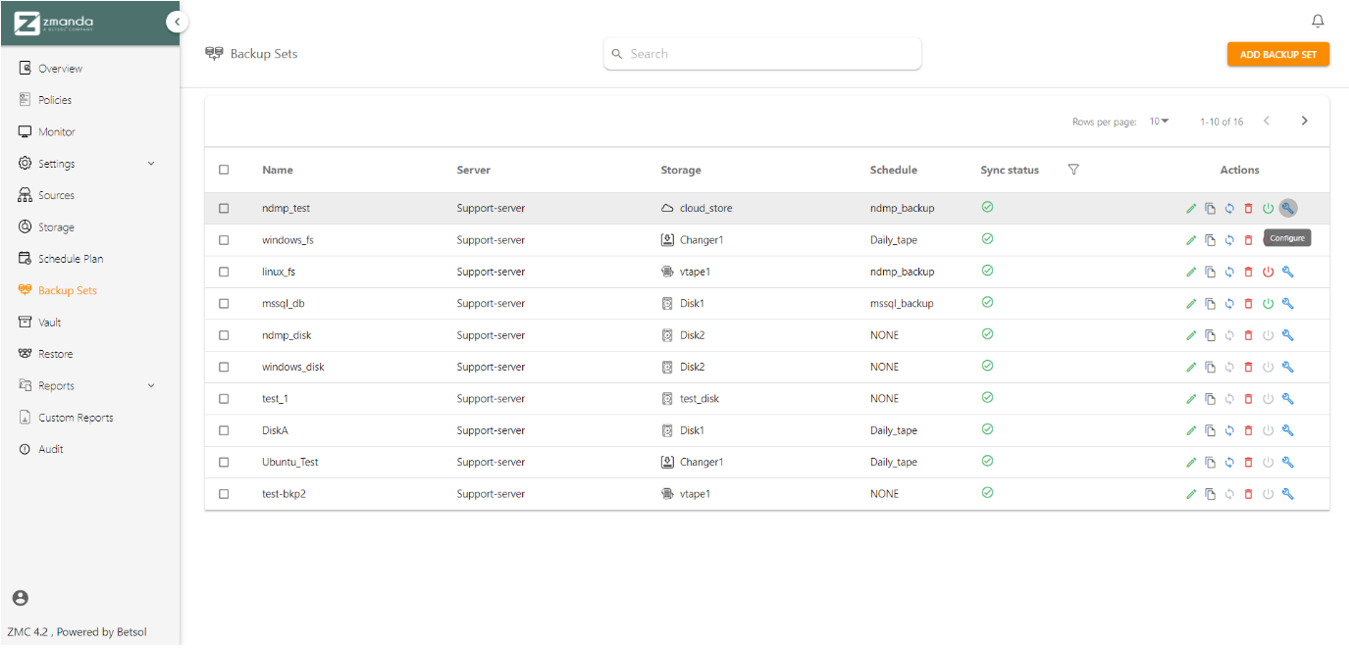This screenshot has width=1349, height=649.
Task: Edit the windows_fs backup set
Action: point(1191,240)
